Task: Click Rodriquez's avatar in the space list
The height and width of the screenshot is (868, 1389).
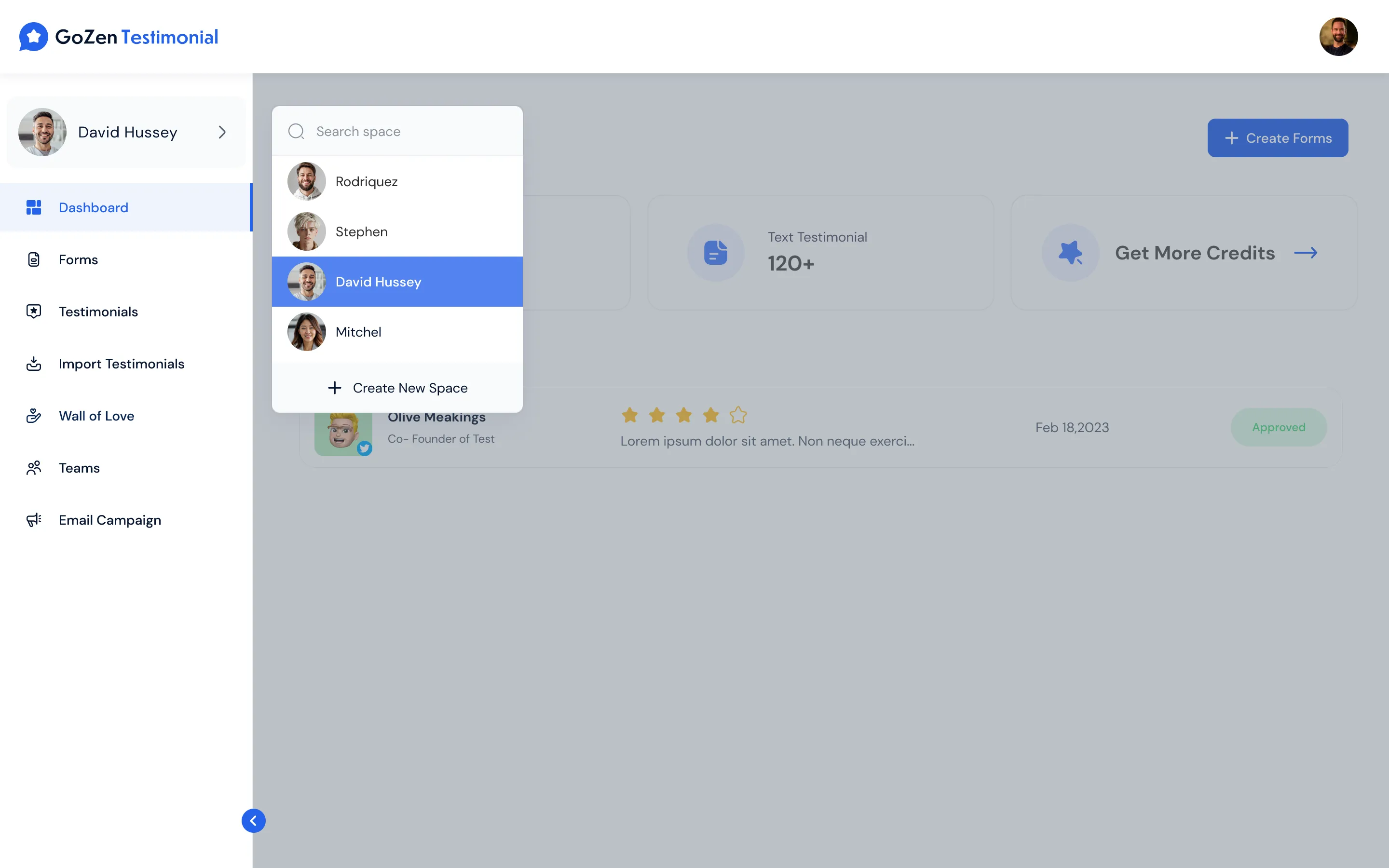Action: (x=307, y=181)
